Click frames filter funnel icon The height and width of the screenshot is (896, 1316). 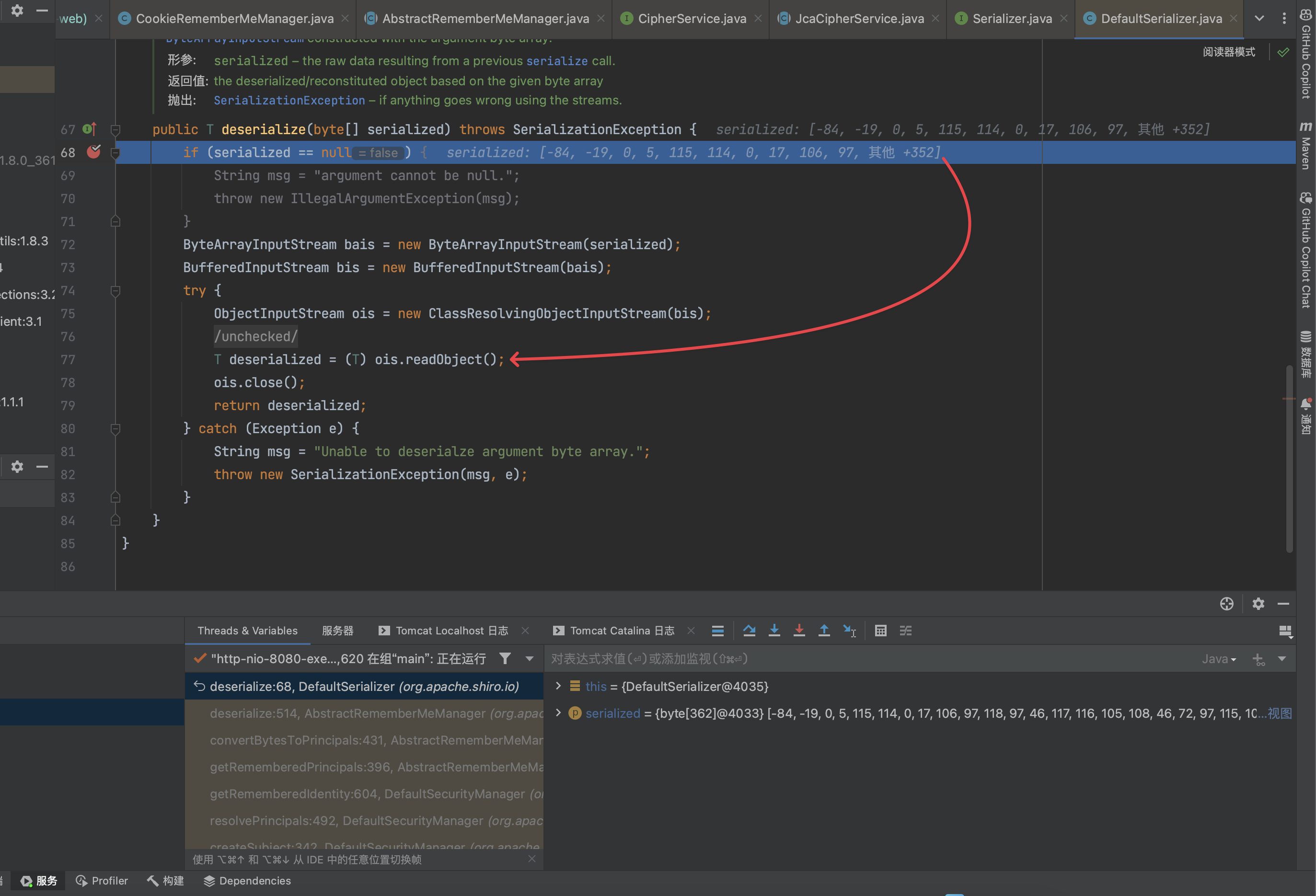[505, 658]
